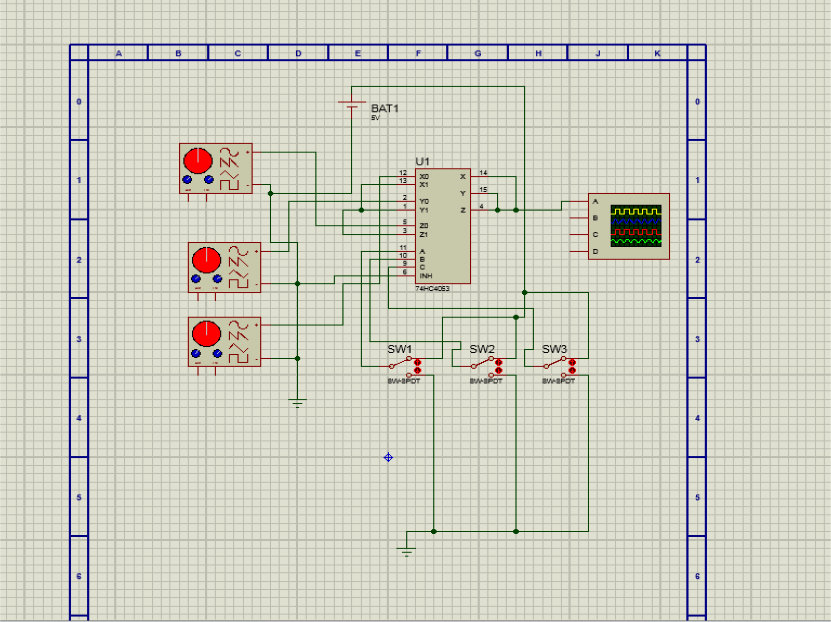Click the SW3 label text
Screen dimensions: 831x622
click(x=555, y=349)
